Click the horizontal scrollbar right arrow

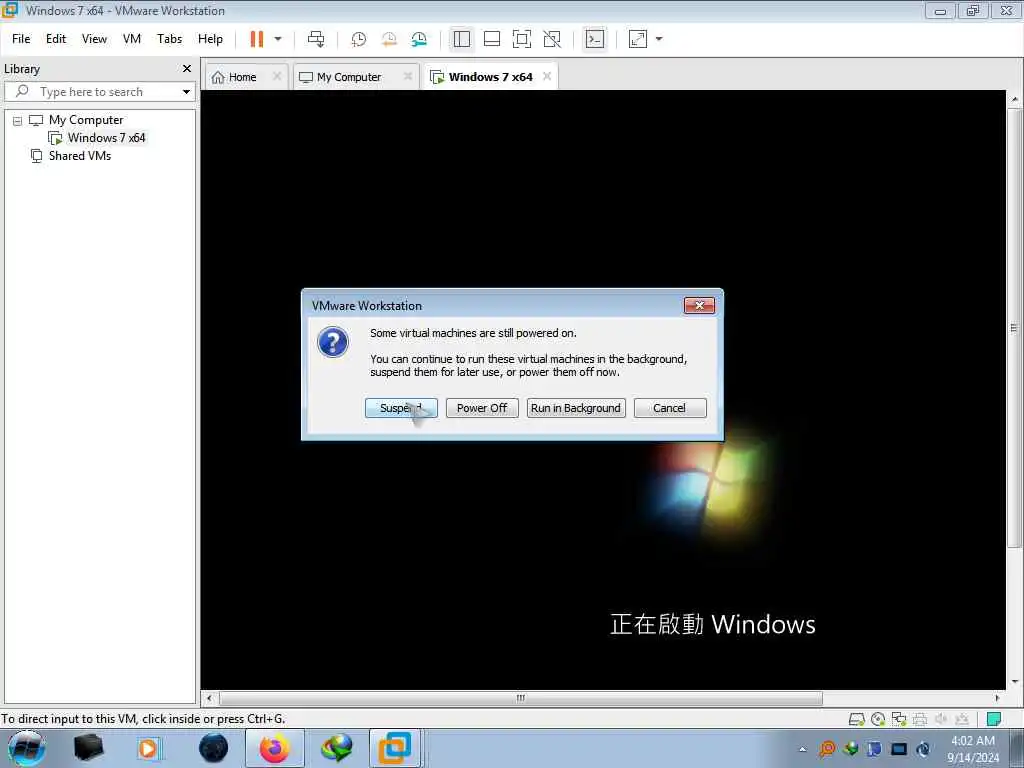coord(997,698)
